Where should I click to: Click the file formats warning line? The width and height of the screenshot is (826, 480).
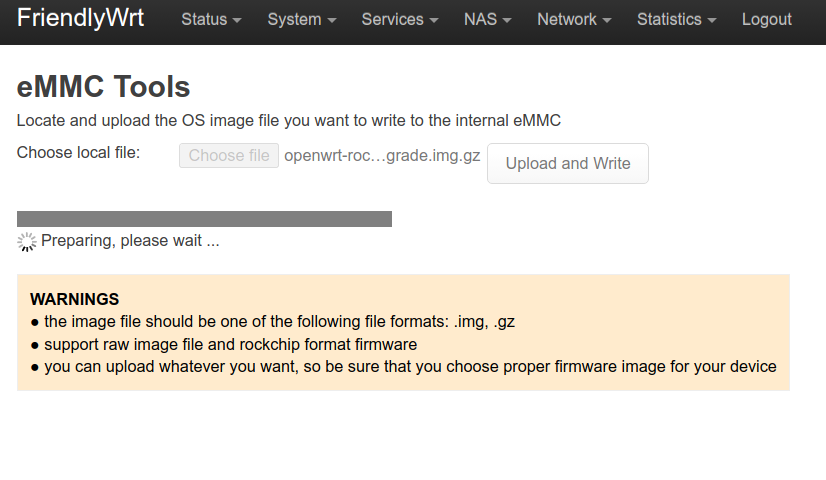pyautogui.click(x=272, y=322)
